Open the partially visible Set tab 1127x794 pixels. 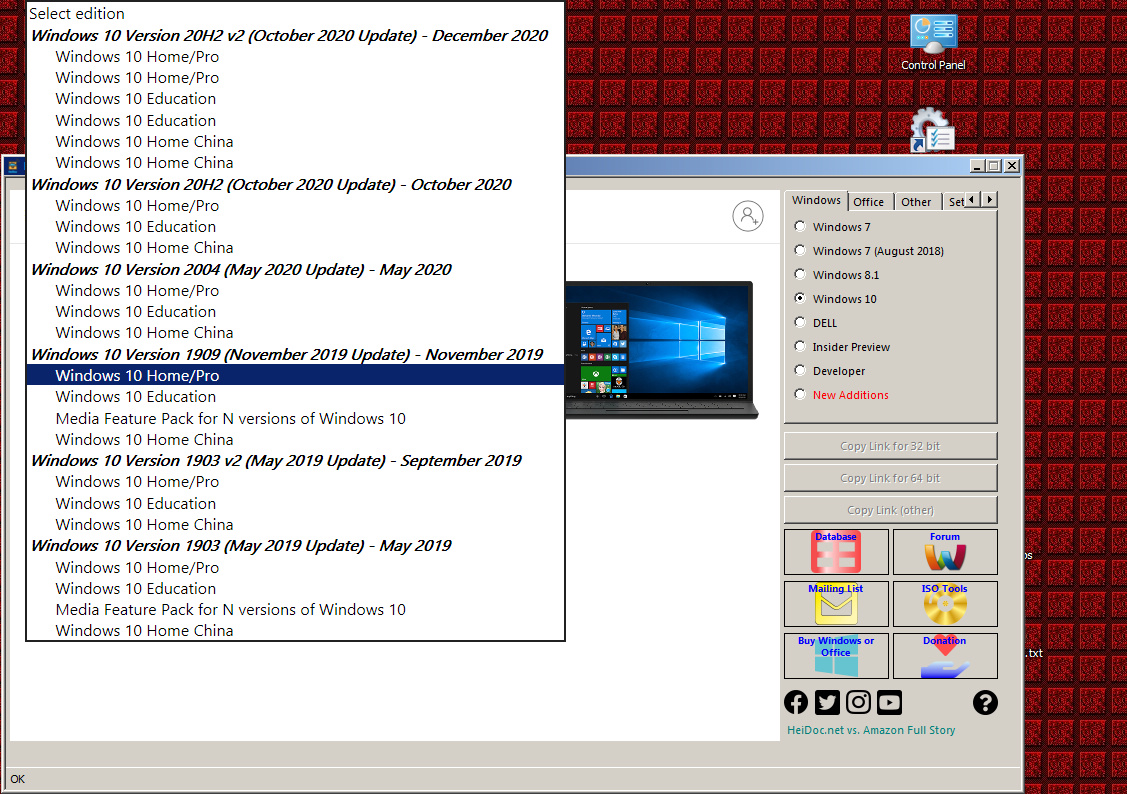(x=955, y=202)
